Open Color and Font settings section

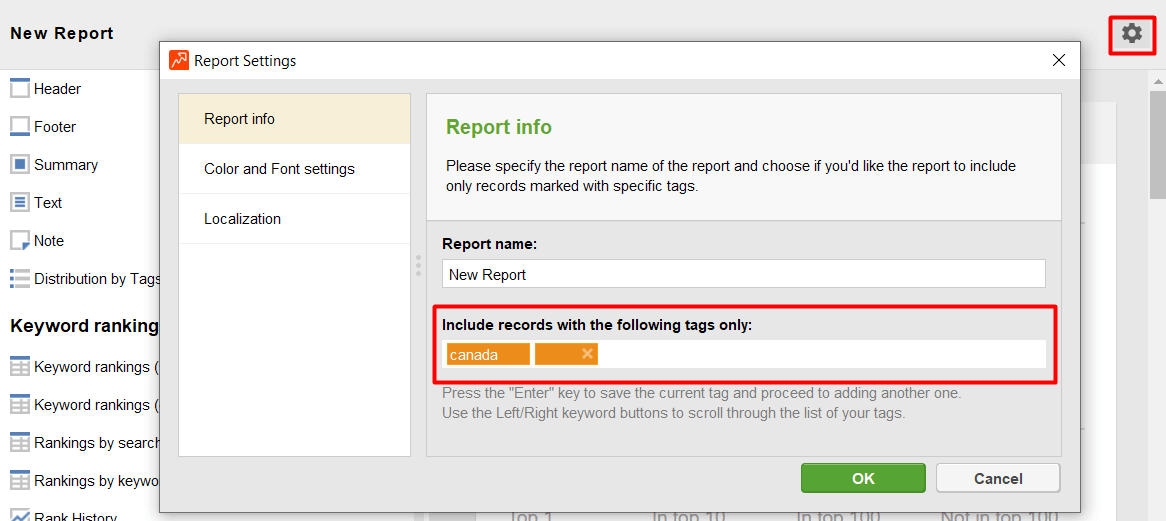pos(294,169)
